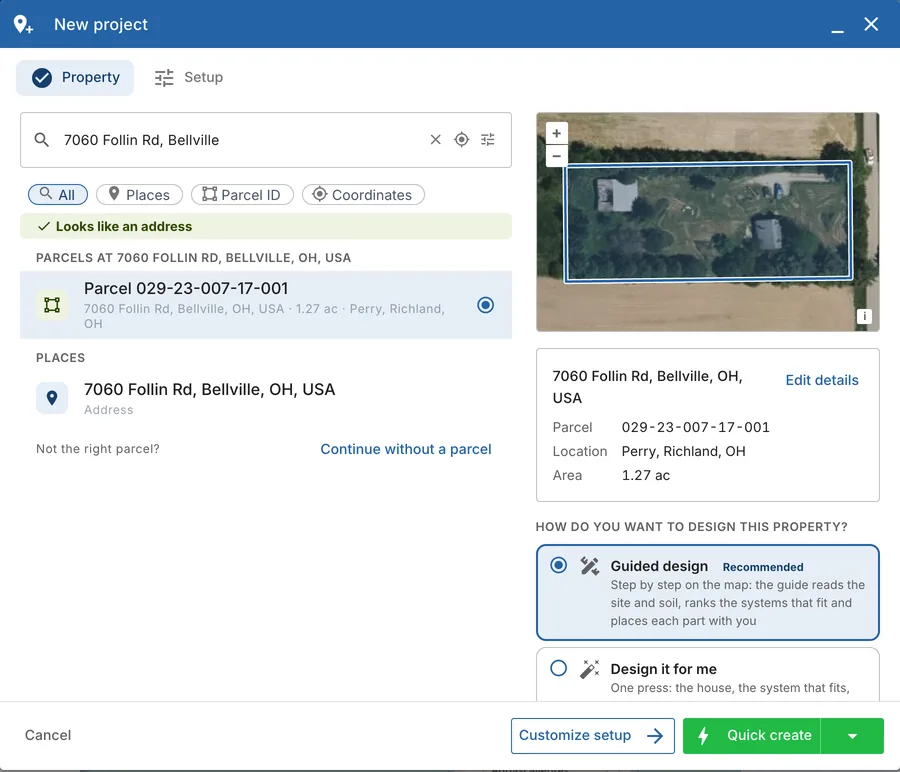The width and height of the screenshot is (900, 772).
Task: Click the Guided design wand icon
Action: point(589,566)
